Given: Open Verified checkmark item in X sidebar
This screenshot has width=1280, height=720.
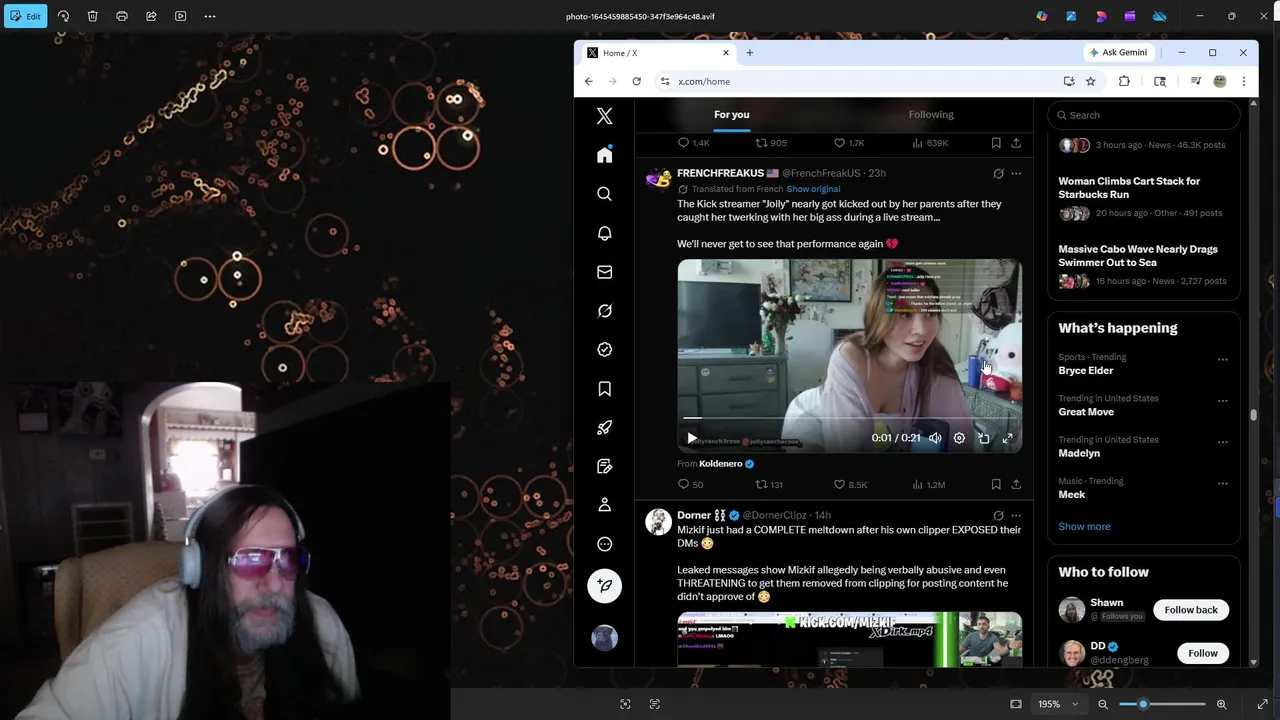Looking at the screenshot, I should [x=604, y=350].
